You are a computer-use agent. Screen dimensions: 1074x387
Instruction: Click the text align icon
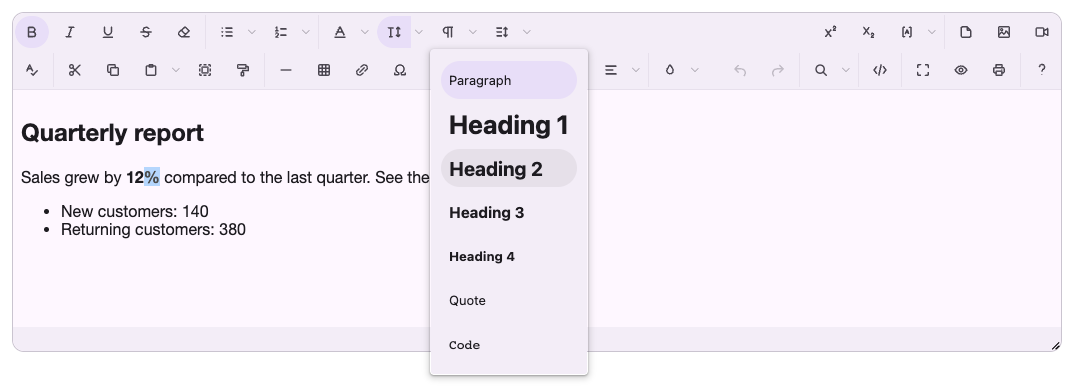click(x=610, y=70)
